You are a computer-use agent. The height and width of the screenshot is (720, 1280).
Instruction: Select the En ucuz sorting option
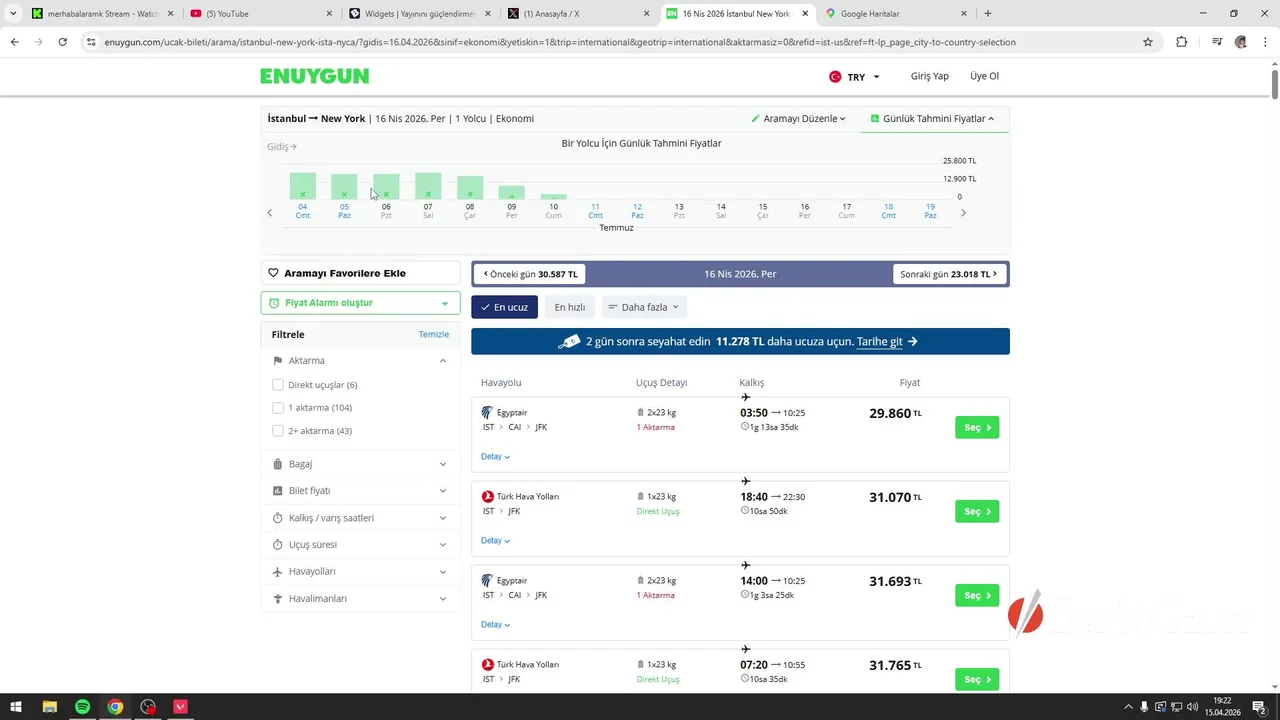pyautogui.click(x=505, y=307)
